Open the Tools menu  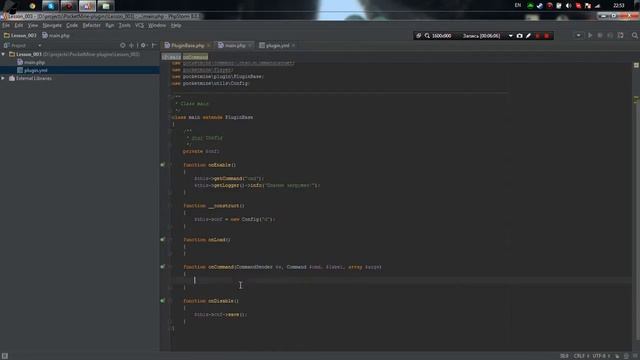pyautogui.click(x=124, y=25)
